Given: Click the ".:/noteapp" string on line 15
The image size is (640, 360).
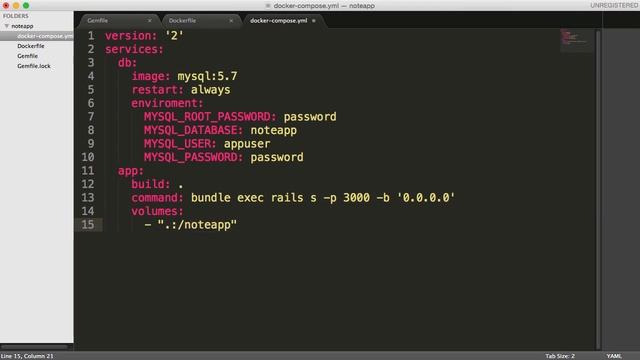Looking at the screenshot, I should (197, 224).
